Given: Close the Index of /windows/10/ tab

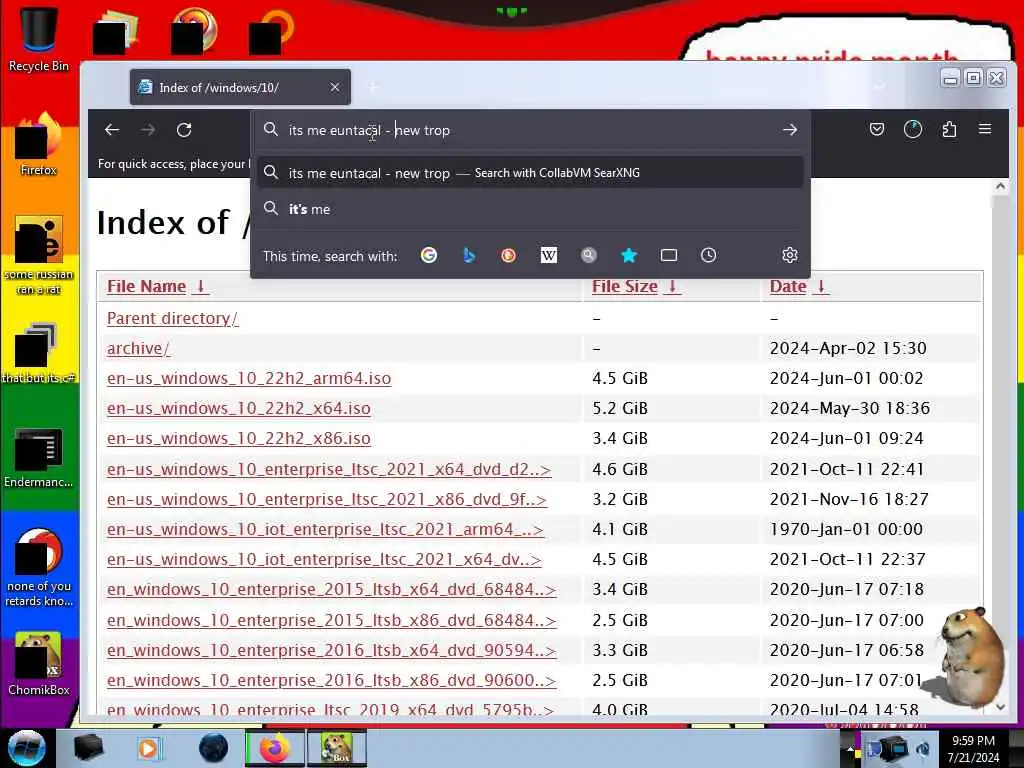Looking at the screenshot, I should click(x=334, y=87).
